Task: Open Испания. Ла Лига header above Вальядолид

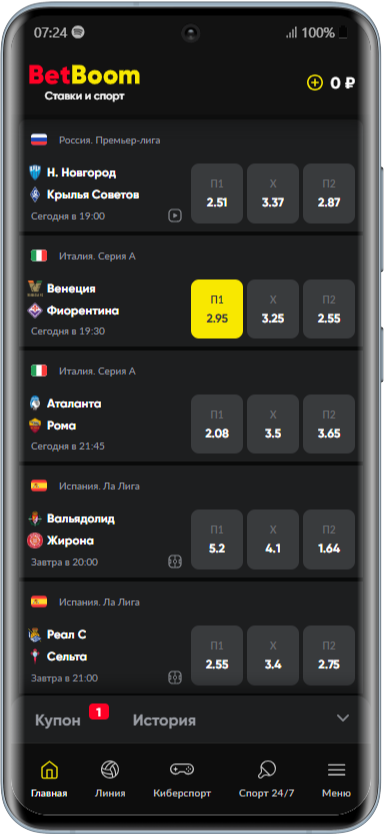Action: [99, 486]
